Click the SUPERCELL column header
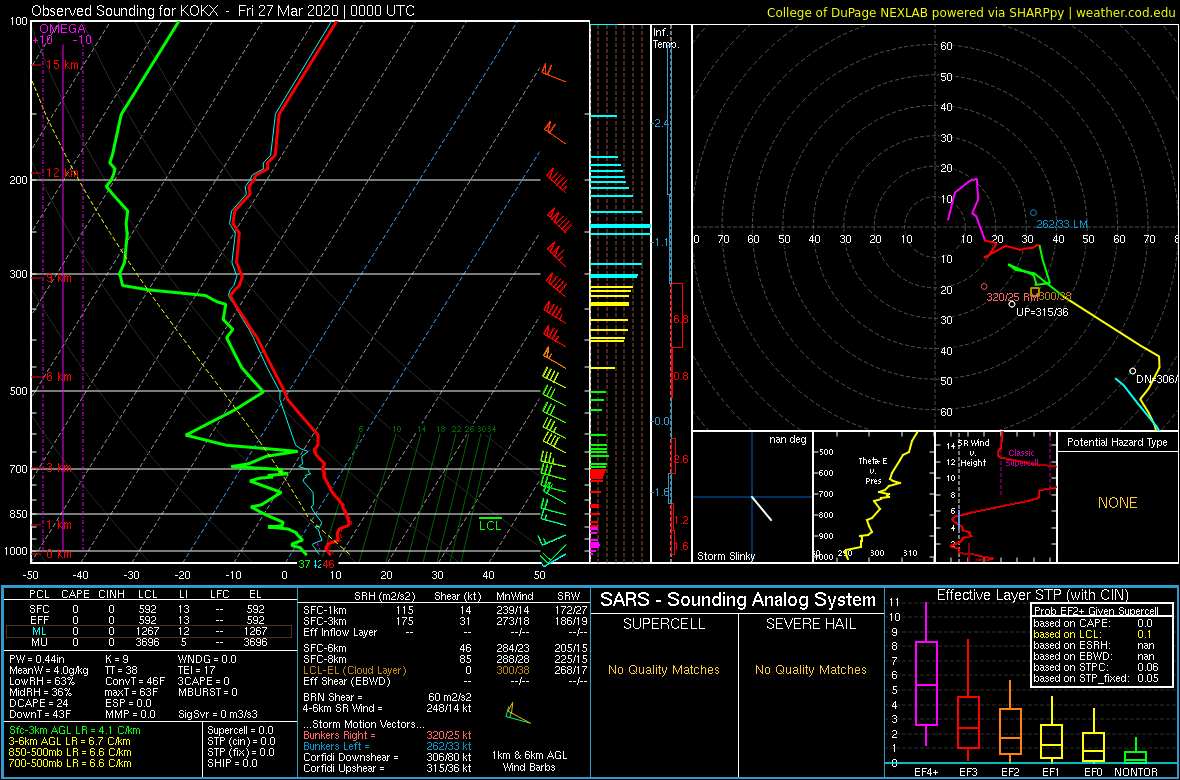This screenshot has width=1180, height=780. (664, 625)
